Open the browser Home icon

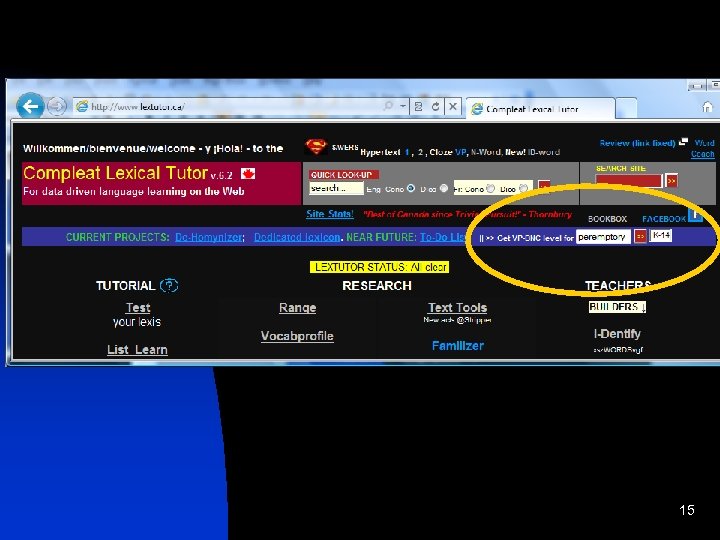(708, 107)
